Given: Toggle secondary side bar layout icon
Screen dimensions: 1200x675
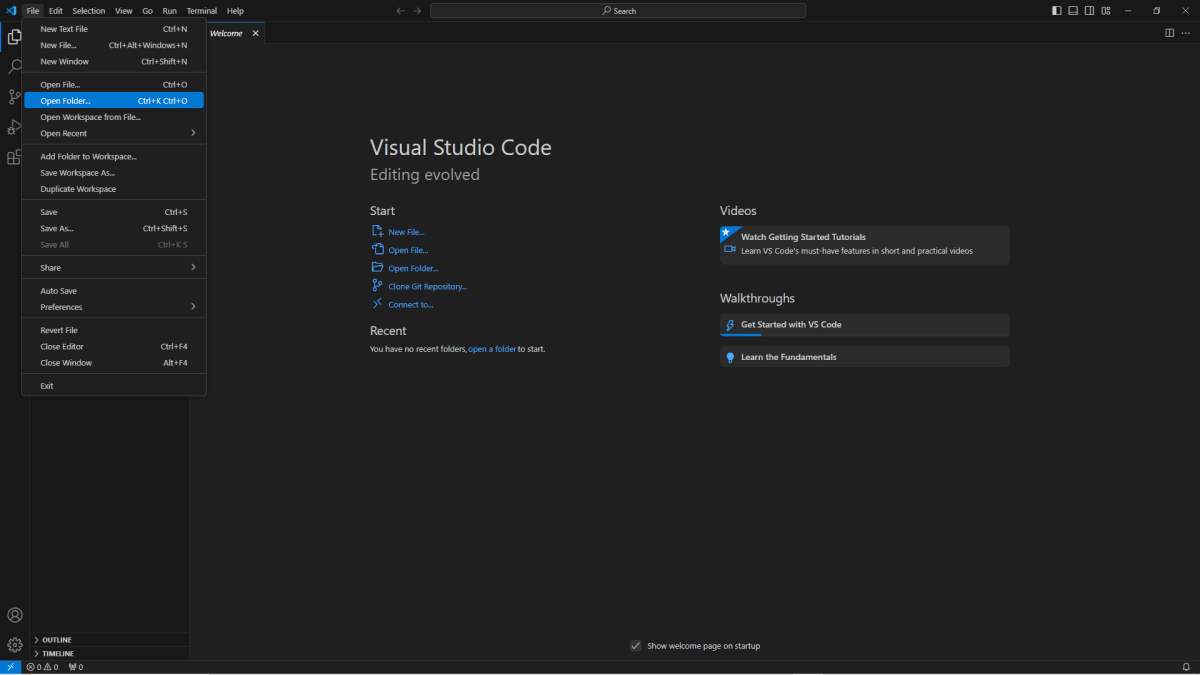Looking at the screenshot, I should (x=1089, y=11).
